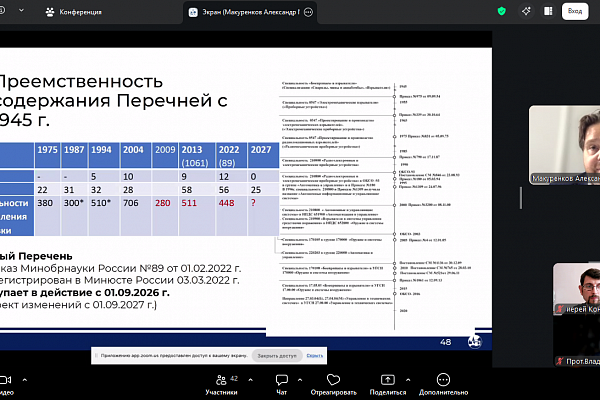The height and width of the screenshot is (400, 600).
Task: Click the Отреагировать heart icon
Action: pos(333,380)
